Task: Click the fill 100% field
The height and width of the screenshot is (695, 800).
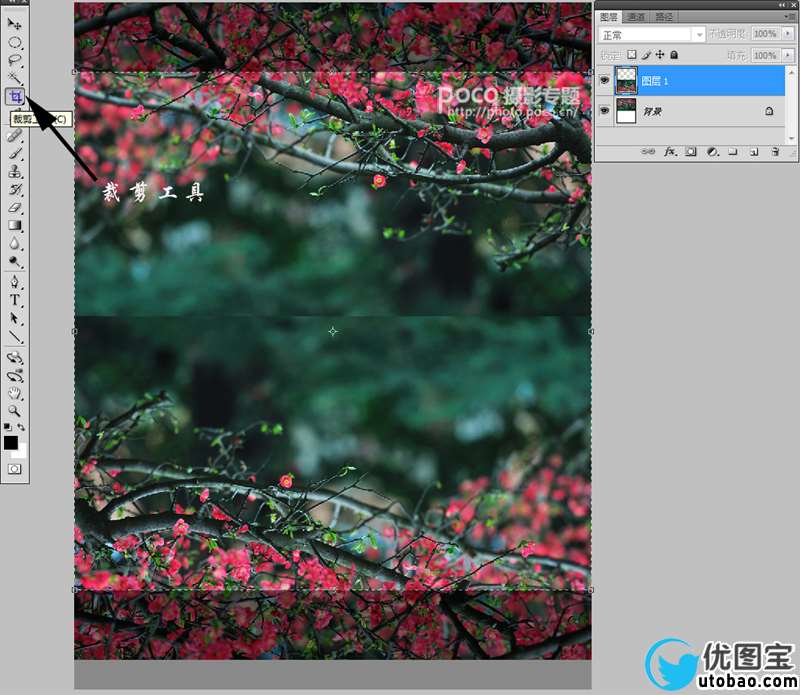Action: click(765, 55)
